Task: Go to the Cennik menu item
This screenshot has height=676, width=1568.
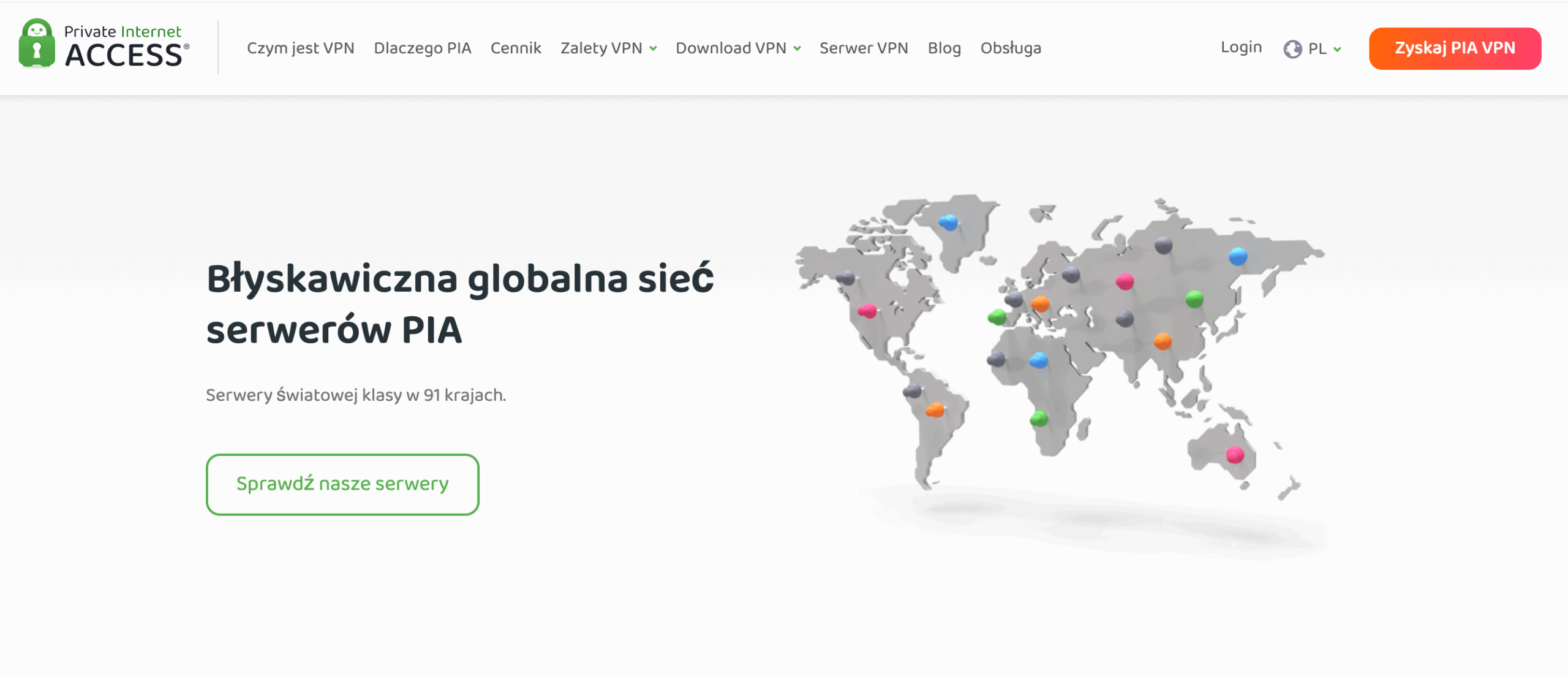Action: coord(515,48)
